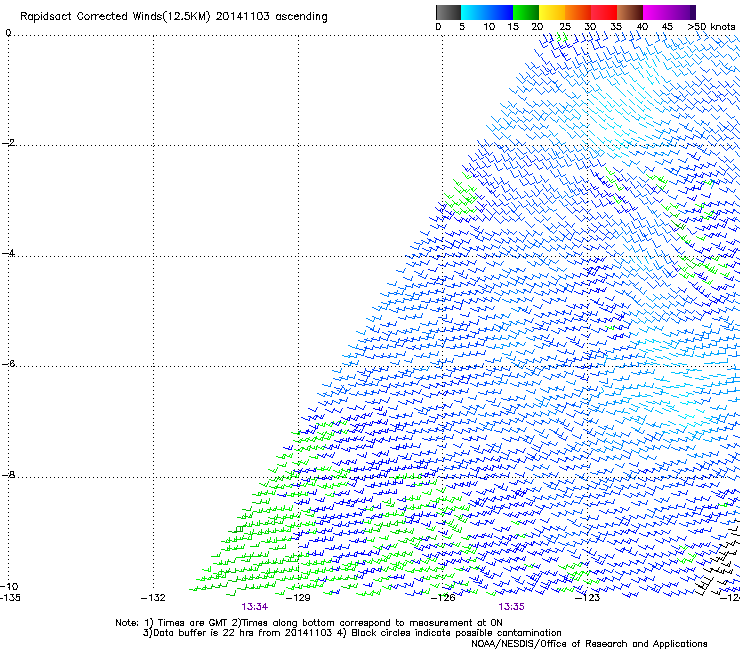The height and width of the screenshot is (650, 740).
Task: Click the latitude label -2
Action: [x=8, y=143]
